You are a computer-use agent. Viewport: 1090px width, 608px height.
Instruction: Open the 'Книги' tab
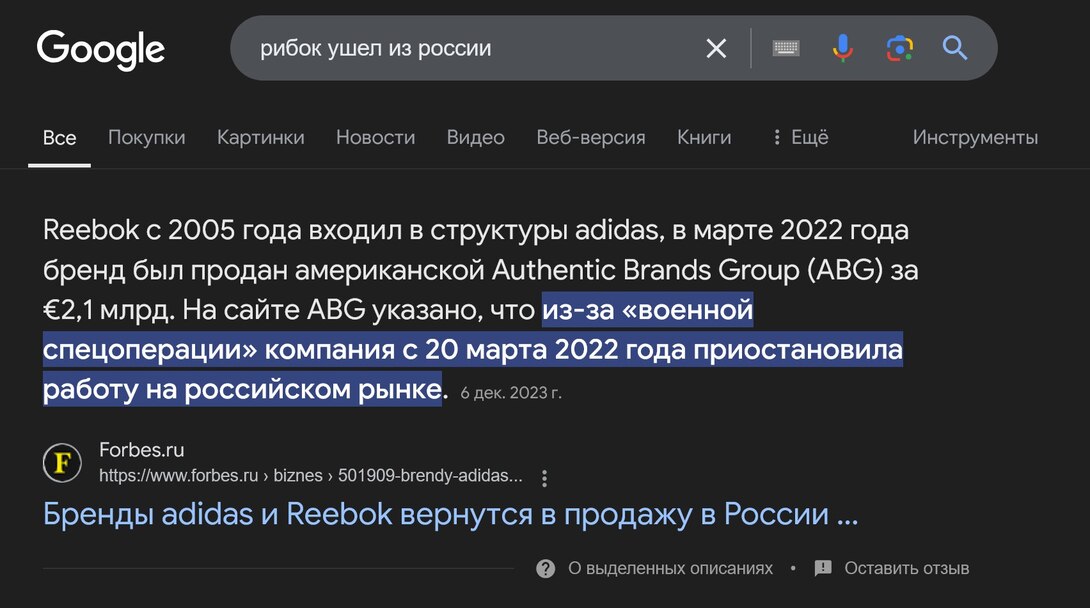[x=704, y=138]
